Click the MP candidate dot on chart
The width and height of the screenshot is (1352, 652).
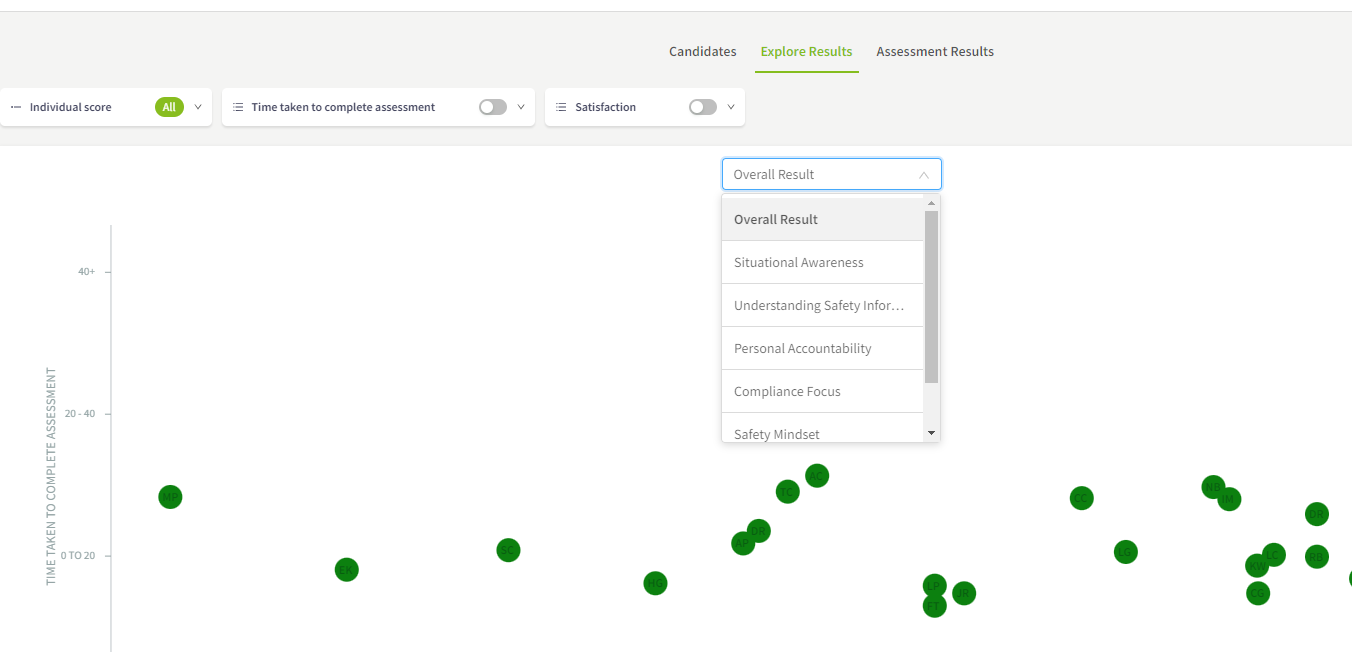(x=170, y=497)
